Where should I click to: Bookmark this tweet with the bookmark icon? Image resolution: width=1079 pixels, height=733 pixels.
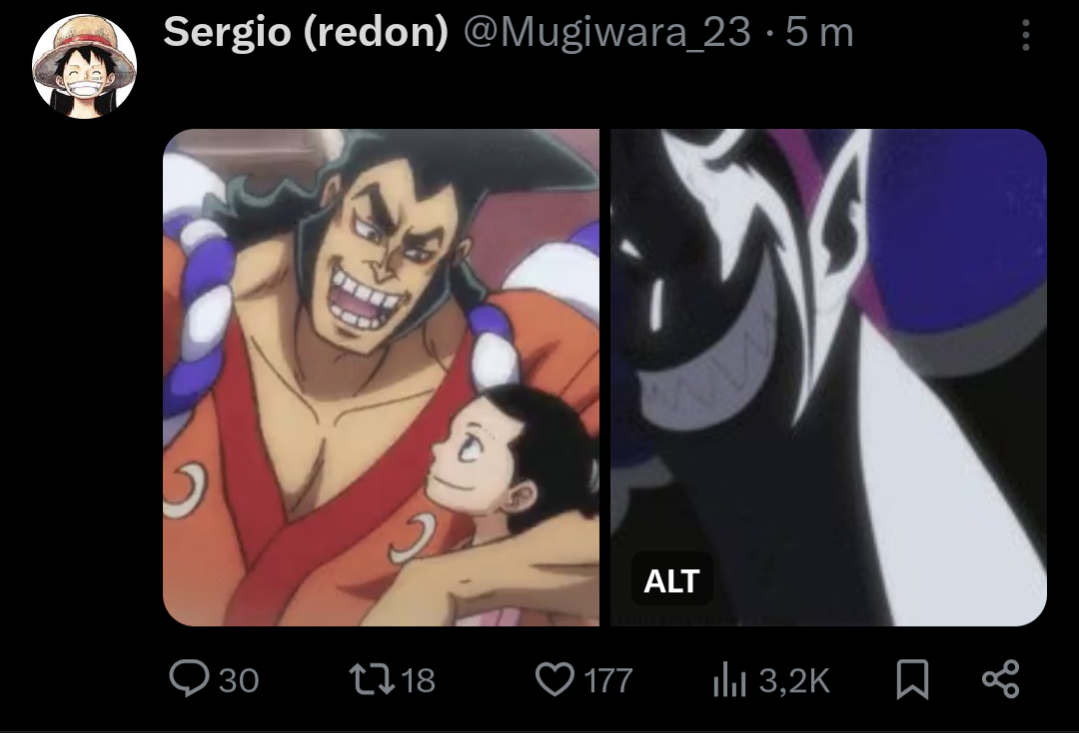click(912, 679)
